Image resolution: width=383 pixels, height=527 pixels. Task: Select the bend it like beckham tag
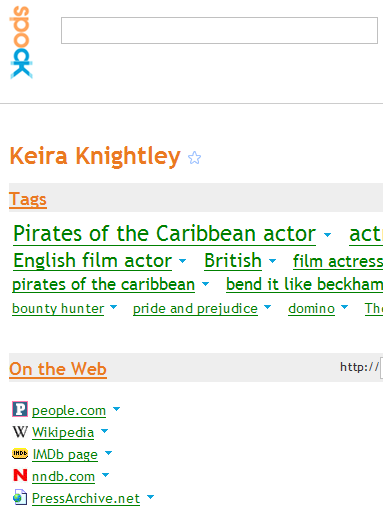(304, 284)
